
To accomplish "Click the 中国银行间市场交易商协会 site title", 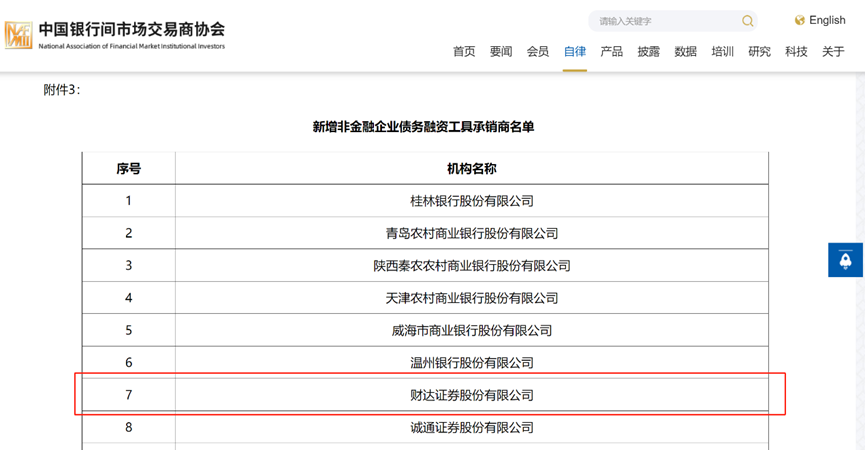I will tap(132, 30).
